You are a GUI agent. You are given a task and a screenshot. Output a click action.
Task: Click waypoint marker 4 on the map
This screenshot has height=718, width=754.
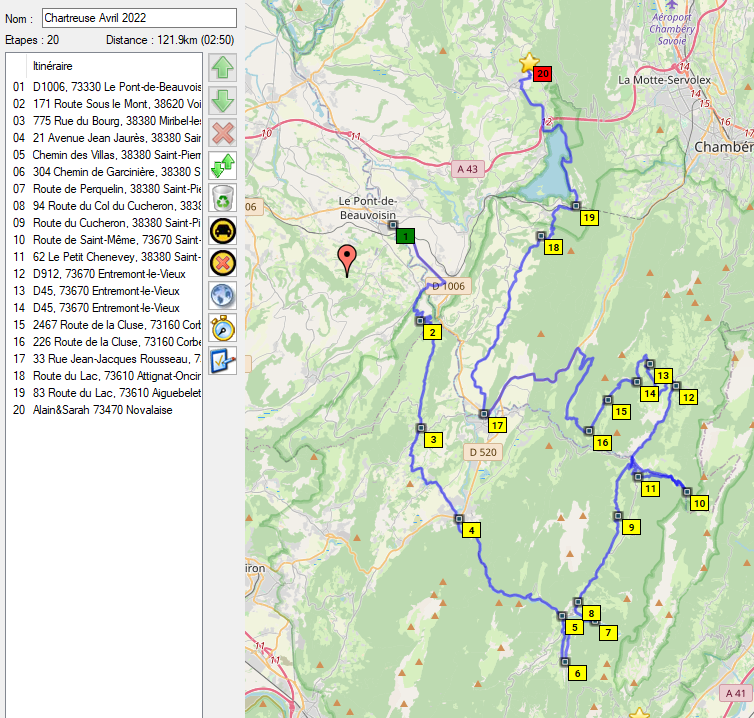click(x=470, y=530)
